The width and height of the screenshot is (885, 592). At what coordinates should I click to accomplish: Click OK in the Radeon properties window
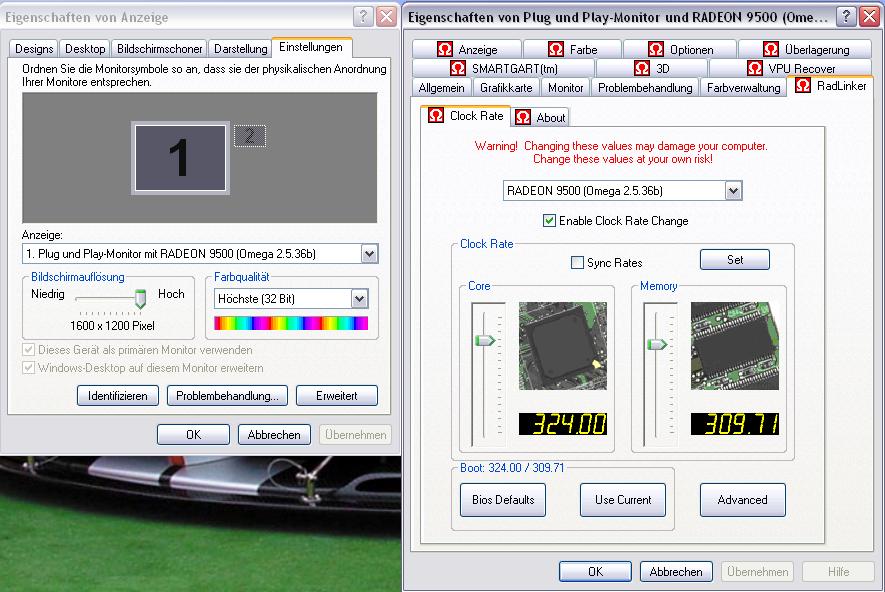pyautogui.click(x=595, y=572)
